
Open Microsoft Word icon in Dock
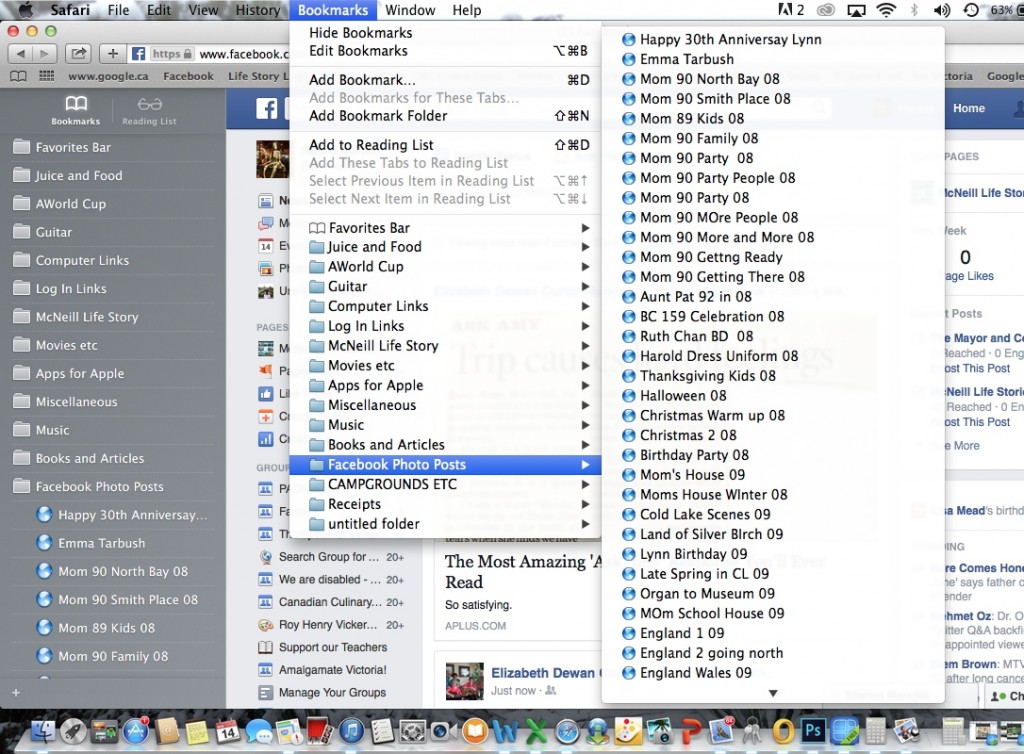pos(505,732)
